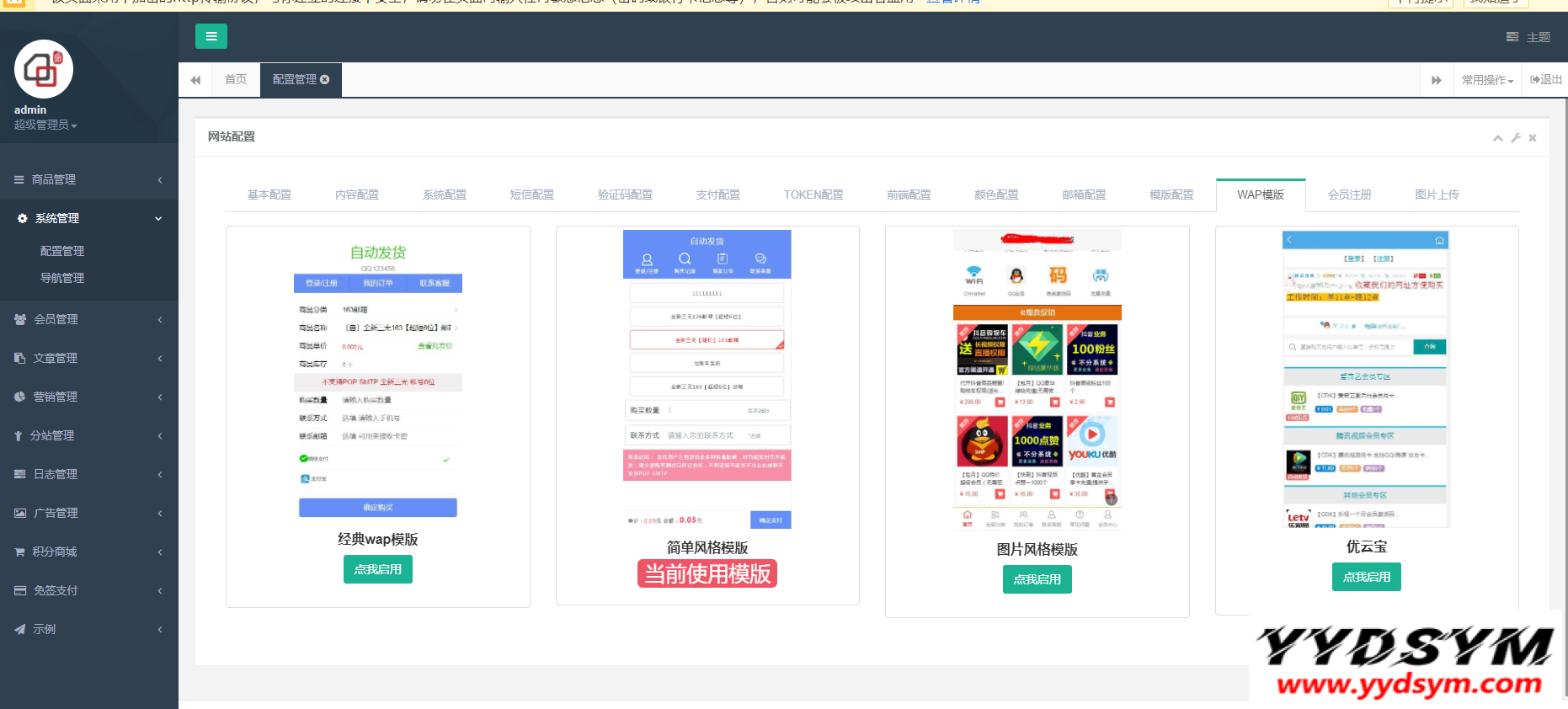Expand the 示例 menu chevron
Screen dimensions: 1568x709
pyautogui.click(x=160, y=629)
